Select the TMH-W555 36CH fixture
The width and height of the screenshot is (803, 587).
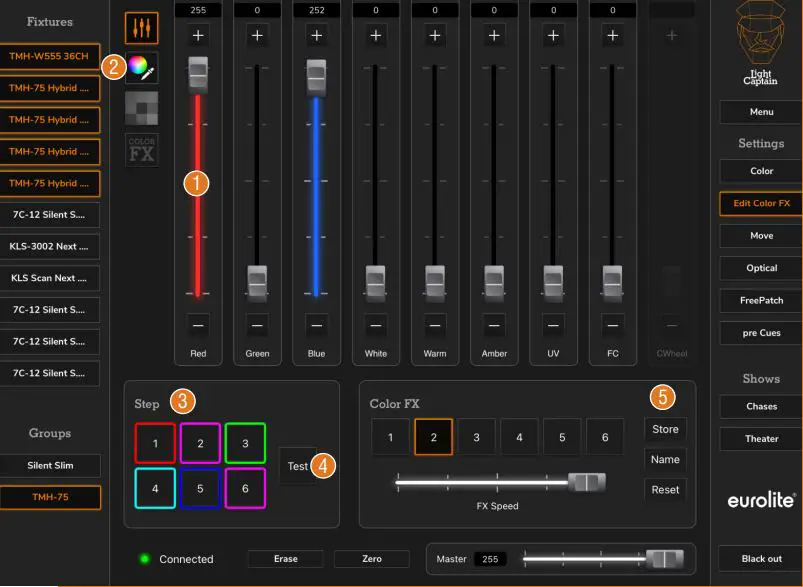(50, 56)
